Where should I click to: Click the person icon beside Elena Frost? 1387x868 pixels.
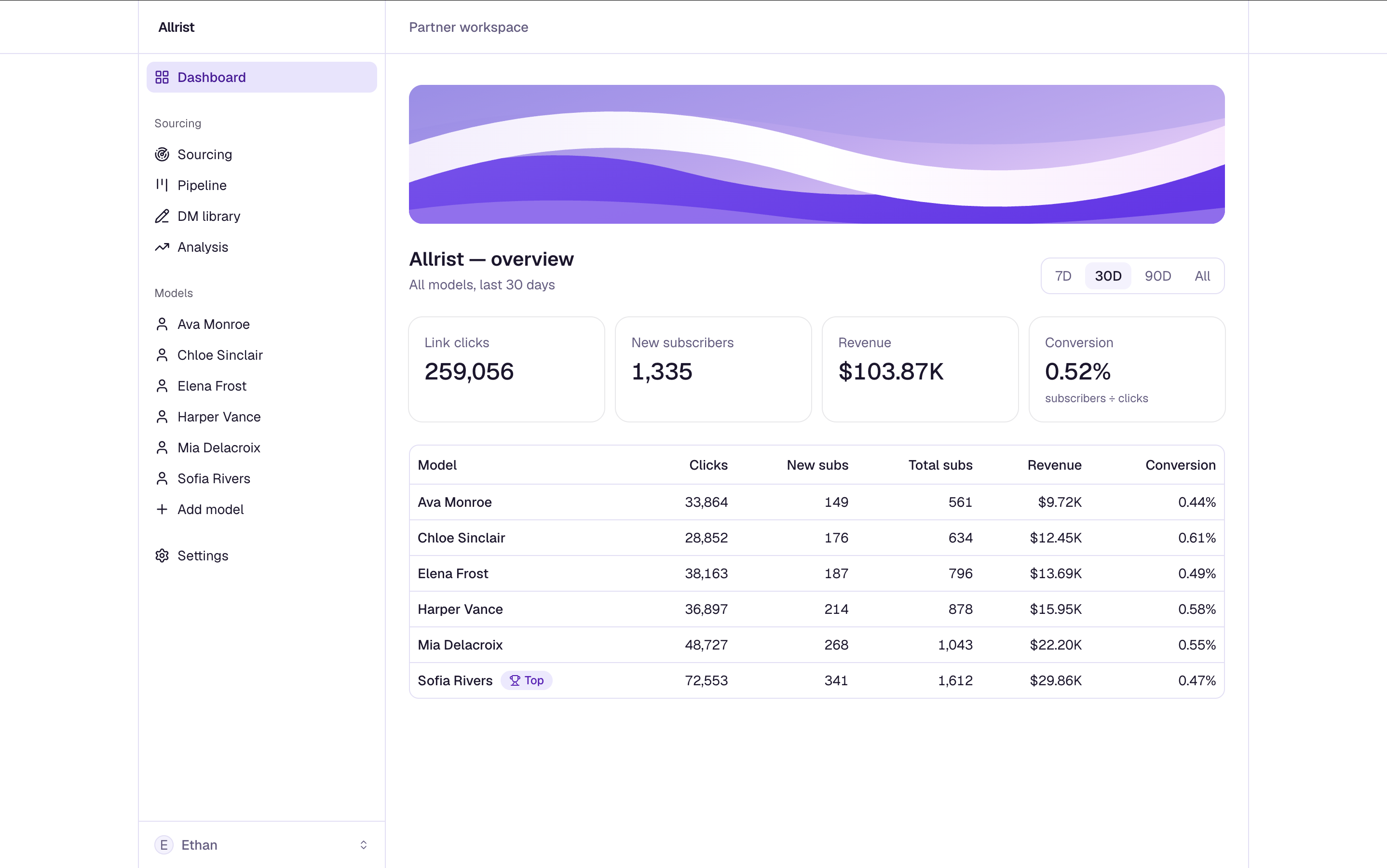162,386
